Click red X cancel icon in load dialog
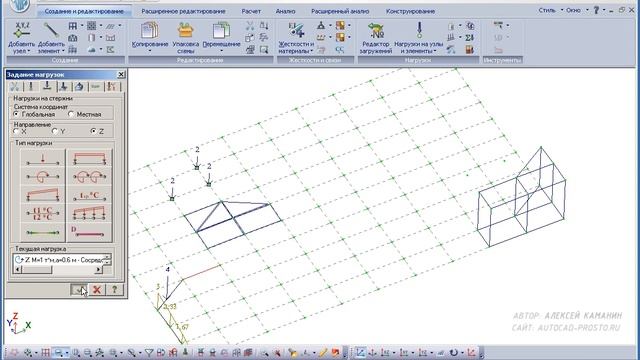 coord(97,290)
